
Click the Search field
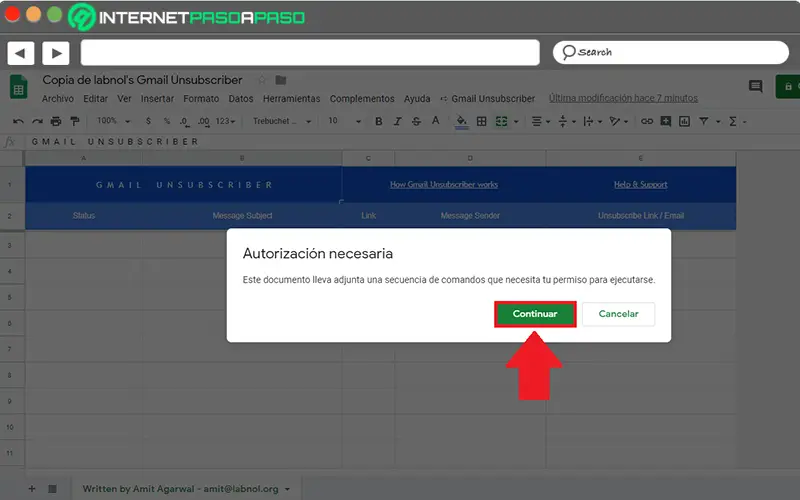670,53
